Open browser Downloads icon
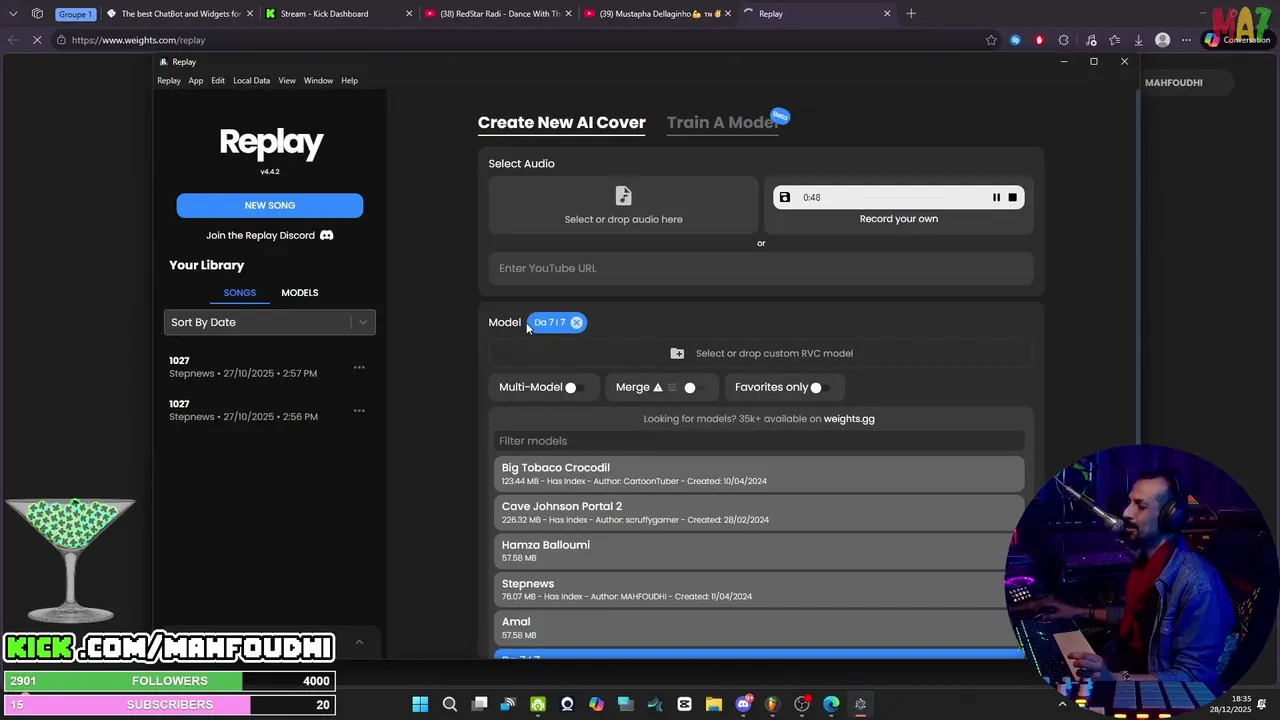This screenshot has height=720, width=1280. (x=1138, y=40)
